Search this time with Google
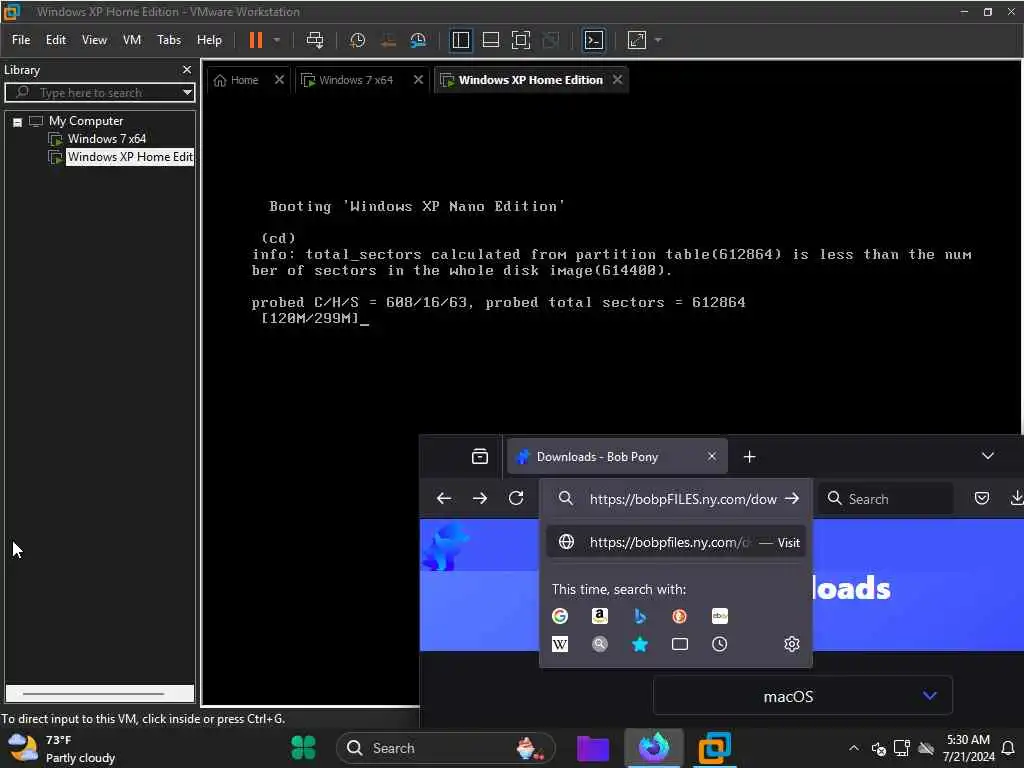 click(560, 616)
